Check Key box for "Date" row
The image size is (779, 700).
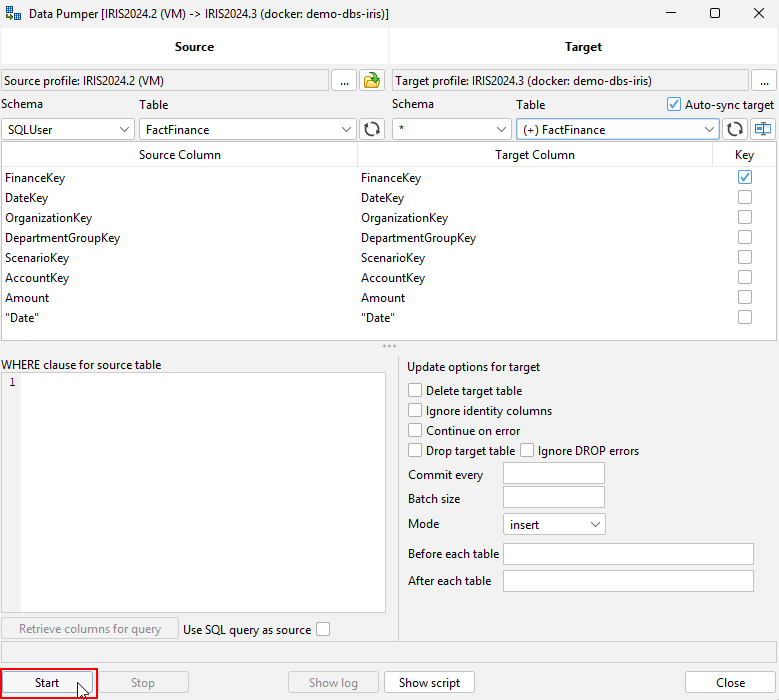tap(744, 317)
